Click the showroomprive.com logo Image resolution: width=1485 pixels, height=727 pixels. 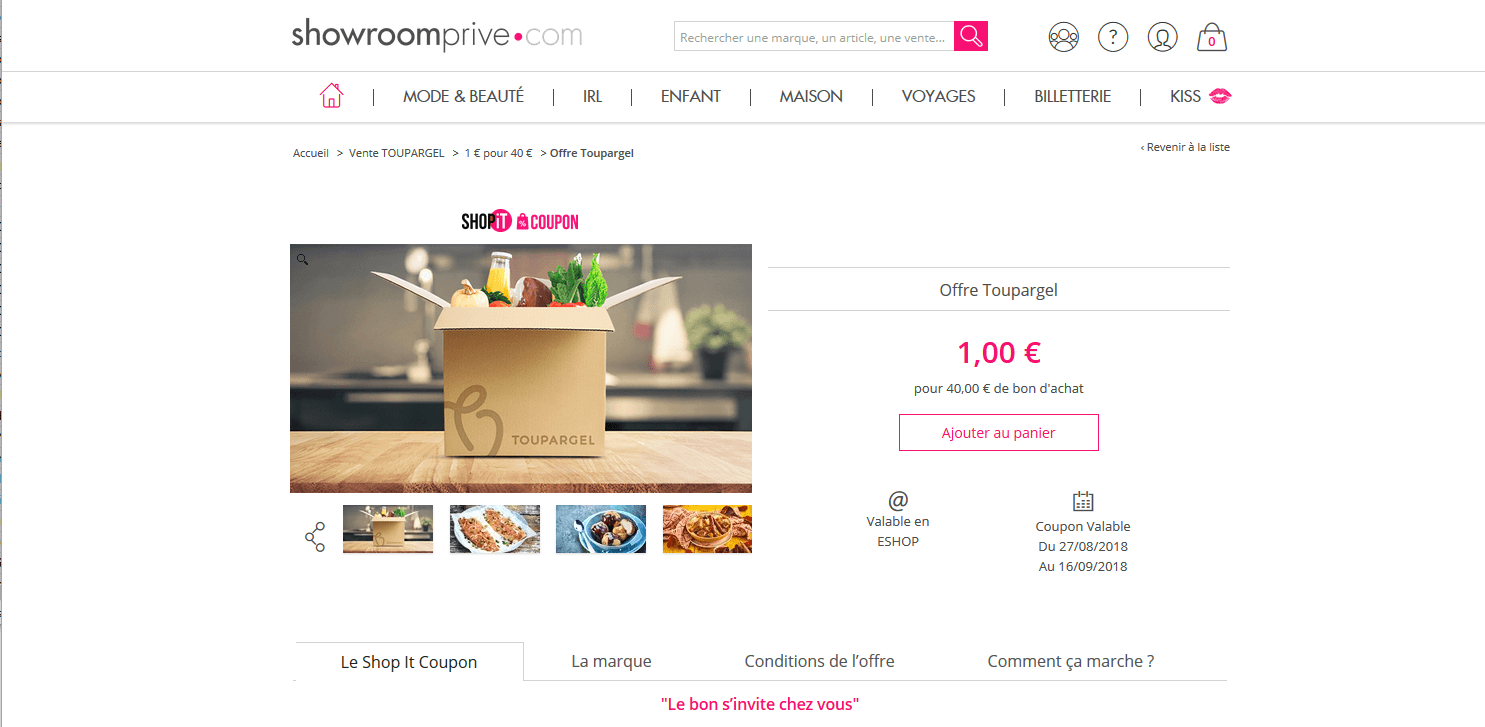point(437,36)
